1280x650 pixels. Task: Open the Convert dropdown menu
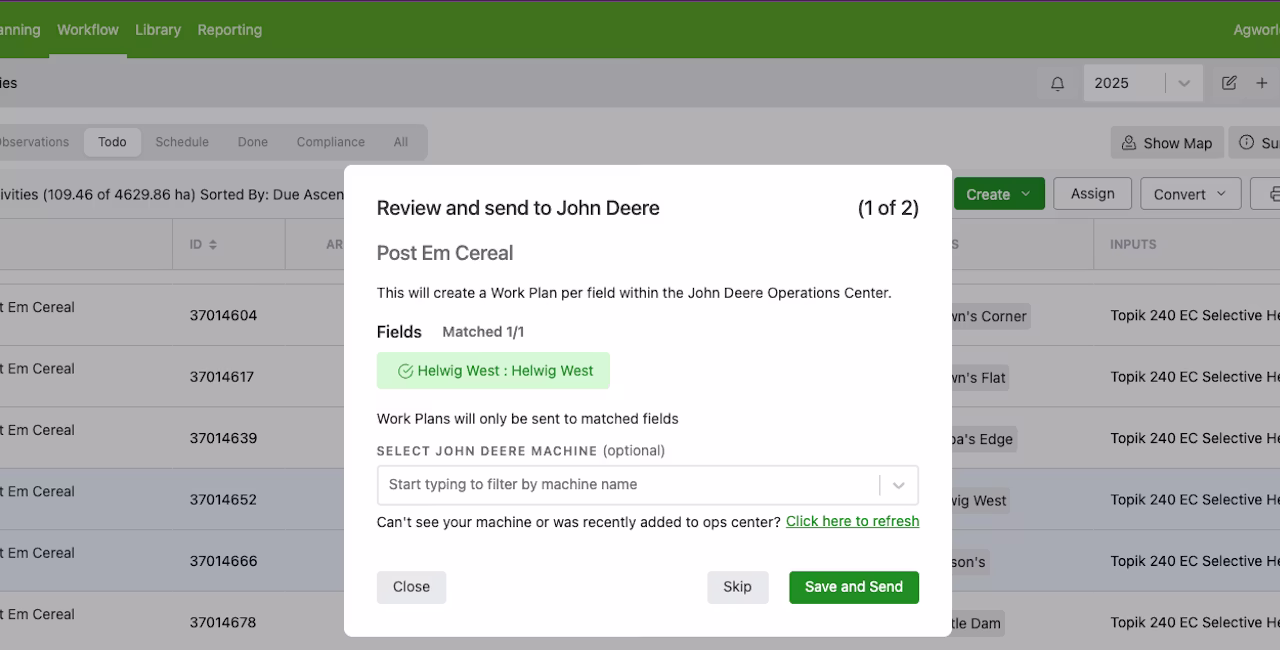pyautogui.click(x=1190, y=194)
